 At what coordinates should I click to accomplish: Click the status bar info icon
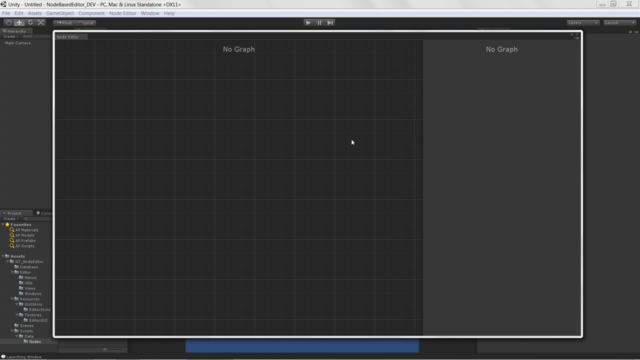[x=3, y=357]
